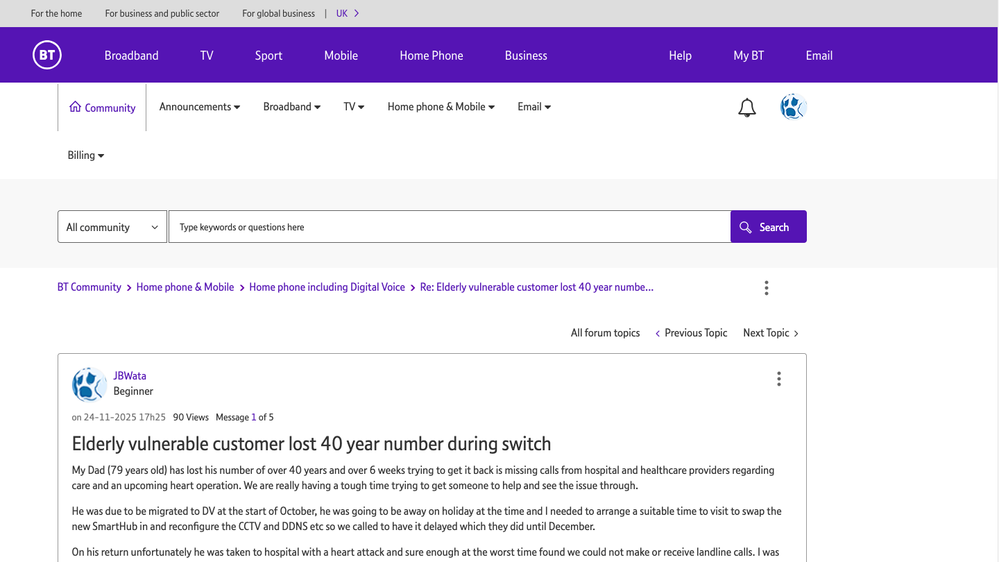Image resolution: width=999 pixels, height=562 pixels.
Task: Expand the Billing dropdown
Action: pos(85,155)
